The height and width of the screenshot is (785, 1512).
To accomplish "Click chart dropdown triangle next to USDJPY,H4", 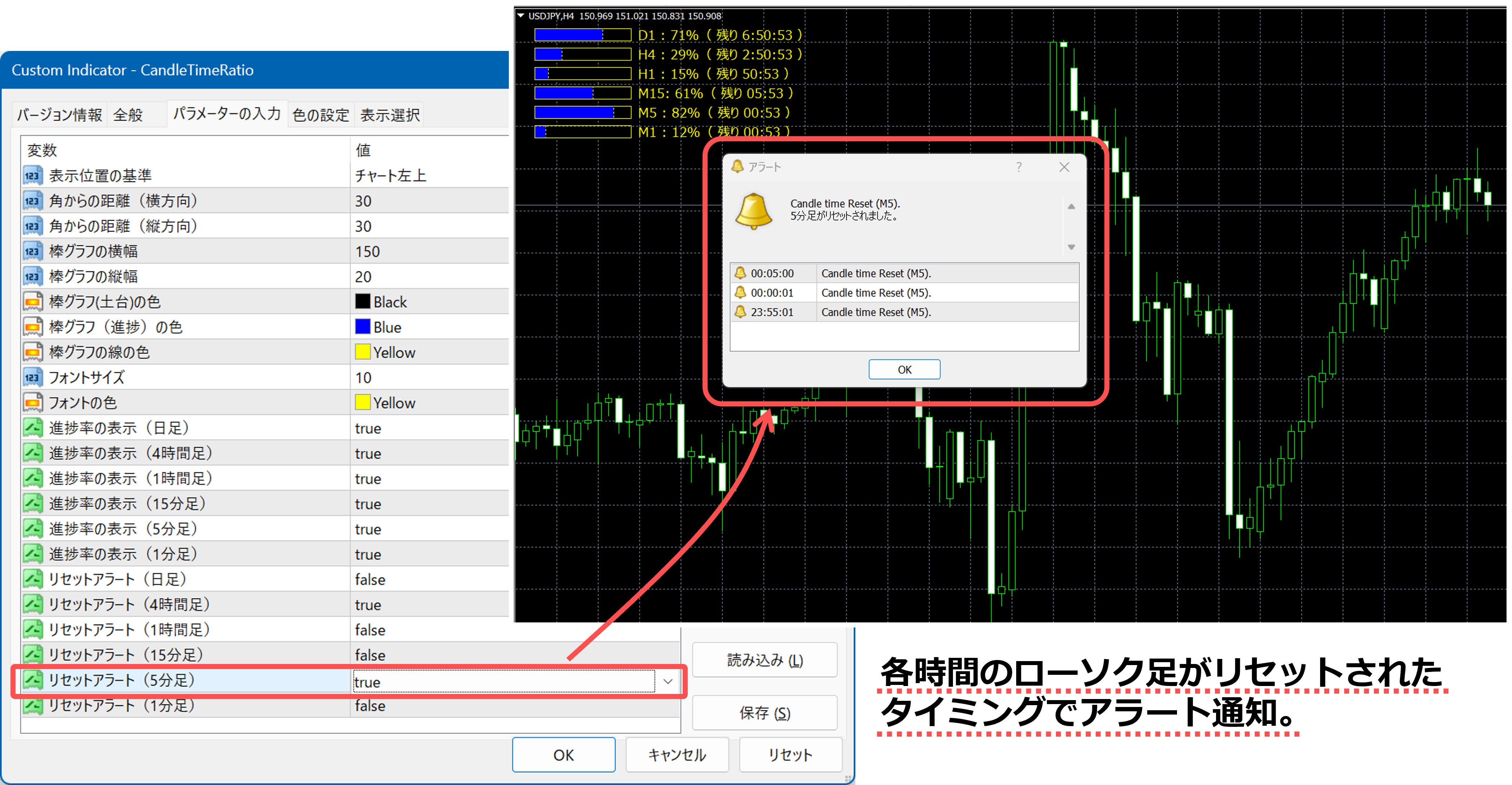I will pyautogui.click(x=521, y=16).
